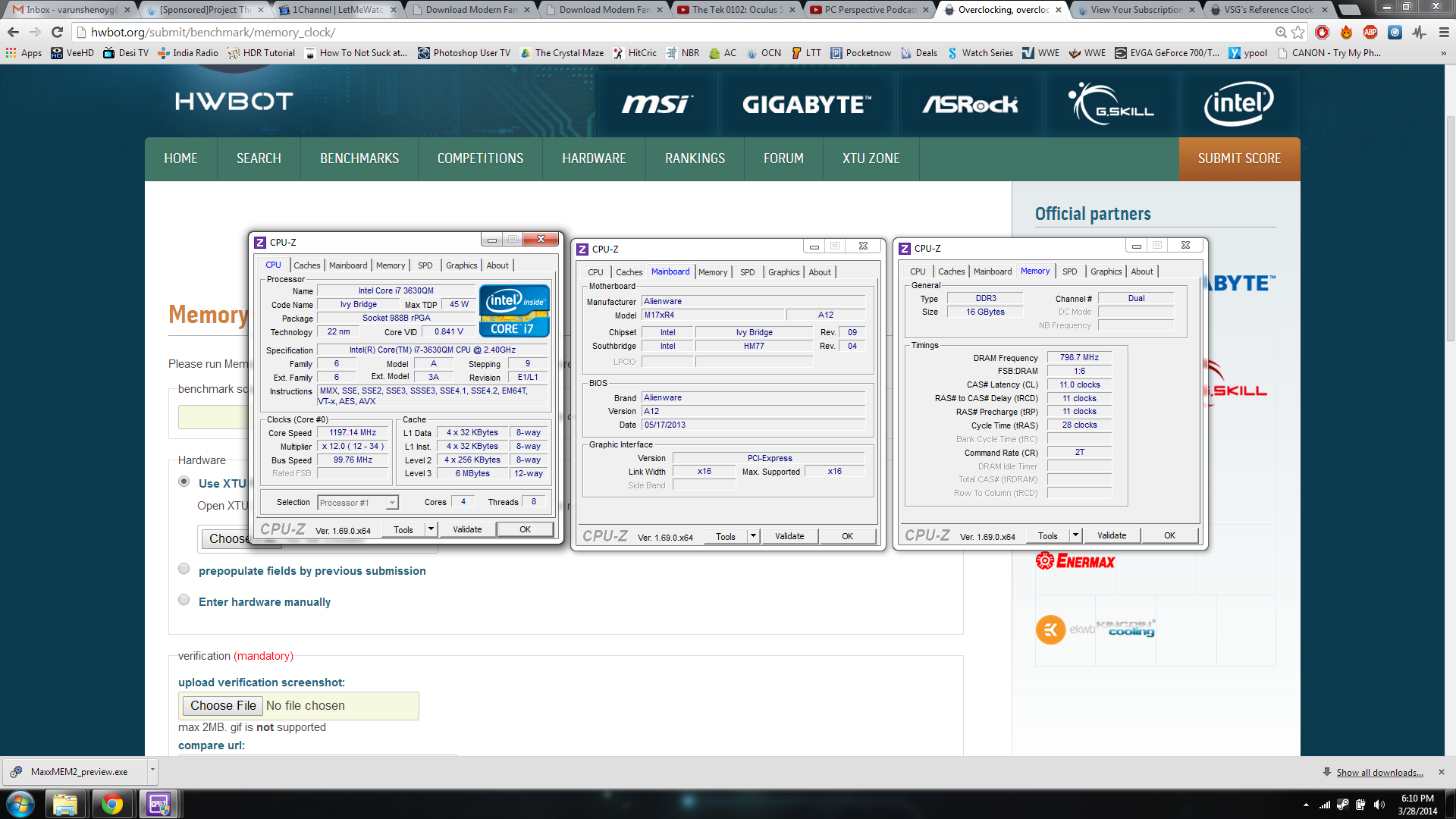The image size is (1456, 819).
Task: Select the 'Use XTU' radio button
Action: click(x=184, y=482)
